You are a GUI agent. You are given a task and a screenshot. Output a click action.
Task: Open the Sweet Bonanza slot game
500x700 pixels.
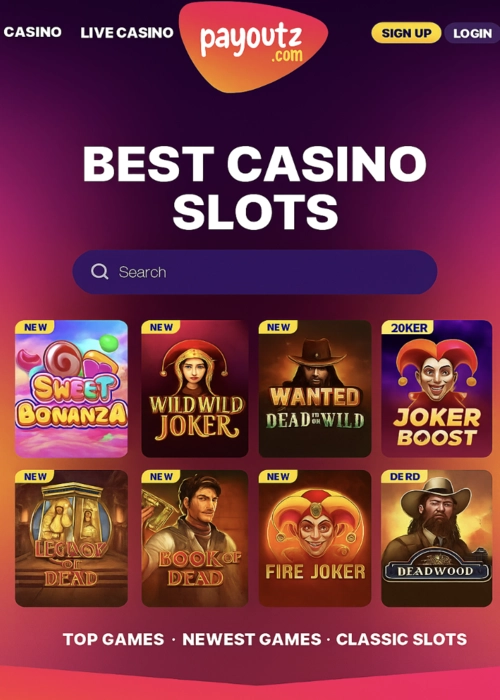(x=71, y=388)
